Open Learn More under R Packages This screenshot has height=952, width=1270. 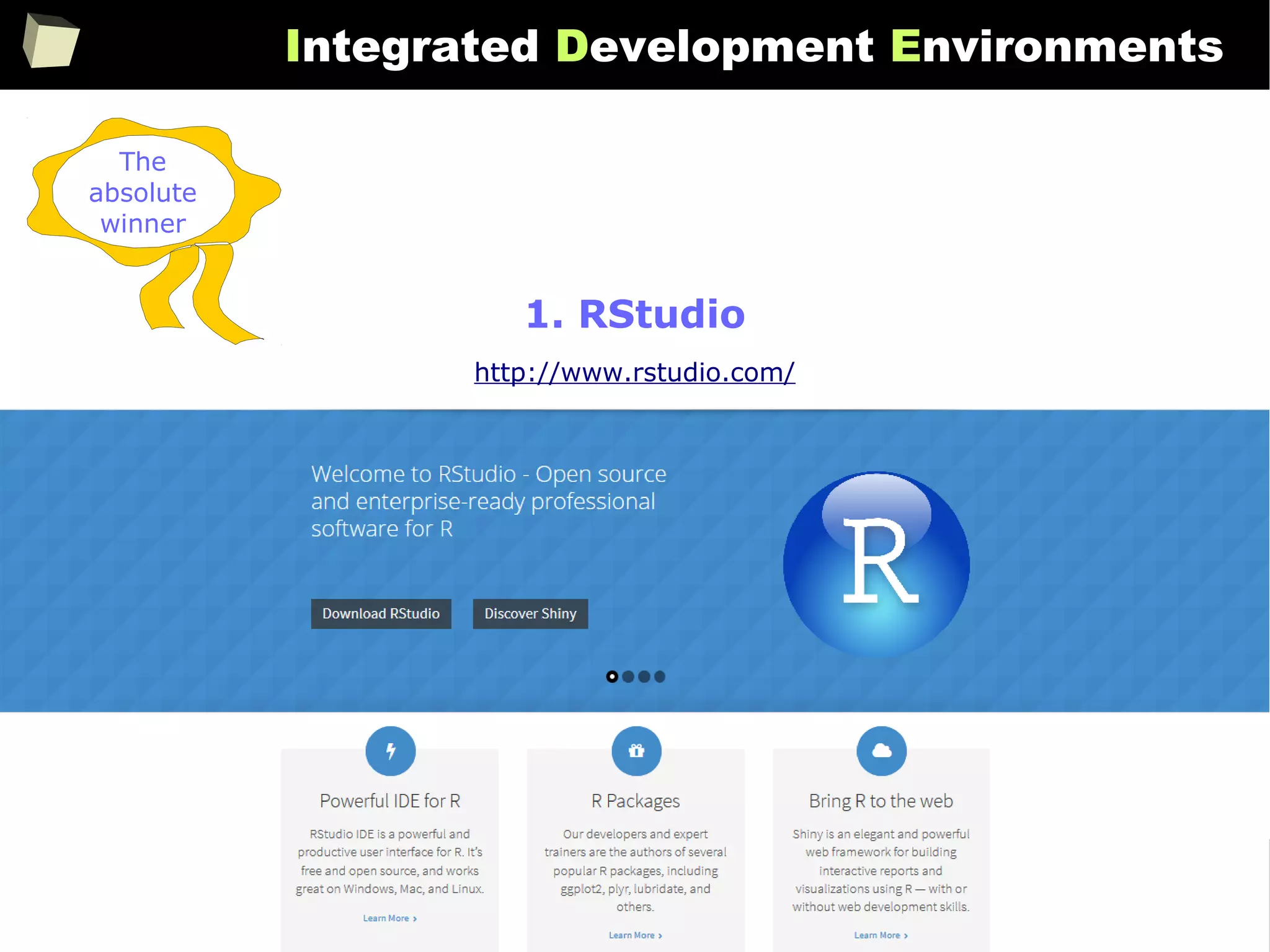tap(636, 935)
